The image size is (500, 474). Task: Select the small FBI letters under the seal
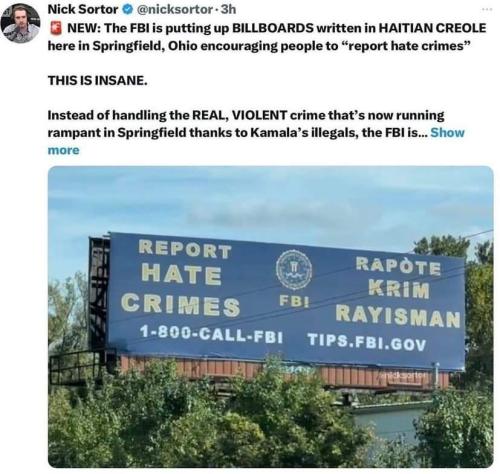click(x=294, y=301)
